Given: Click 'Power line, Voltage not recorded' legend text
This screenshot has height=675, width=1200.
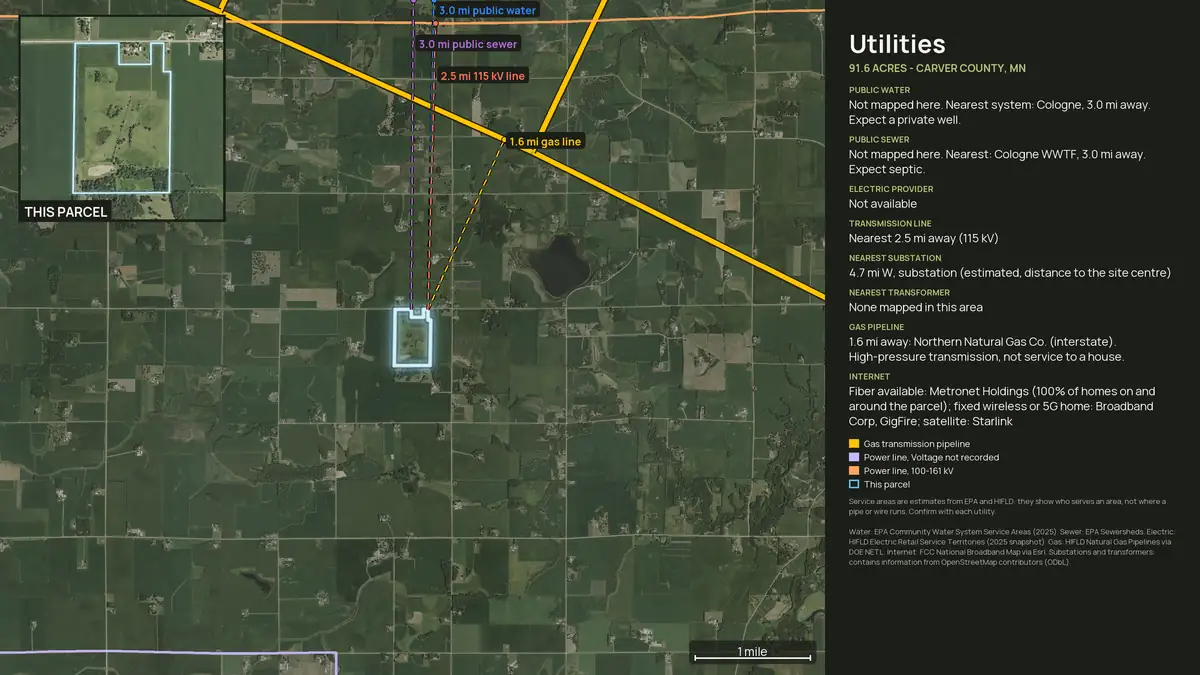Looking at the screenshot, I should 931,457.
